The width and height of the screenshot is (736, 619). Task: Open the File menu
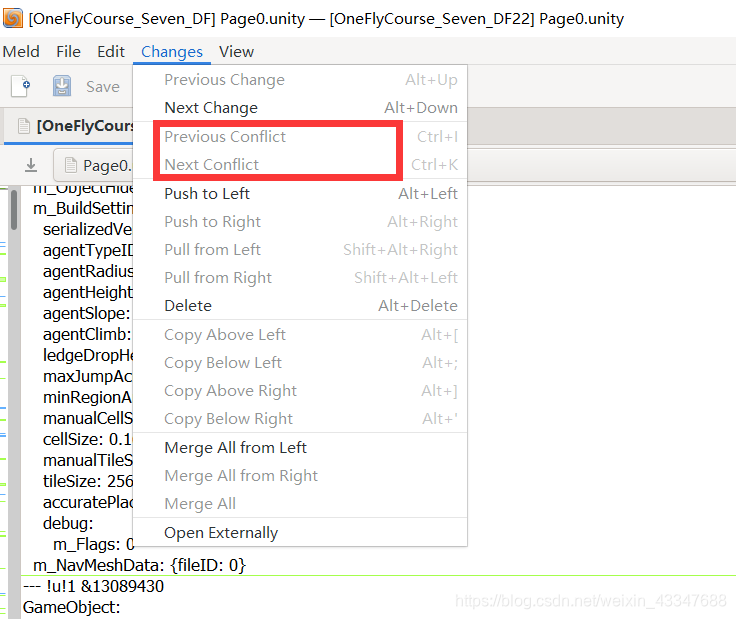tap(69, 52)
